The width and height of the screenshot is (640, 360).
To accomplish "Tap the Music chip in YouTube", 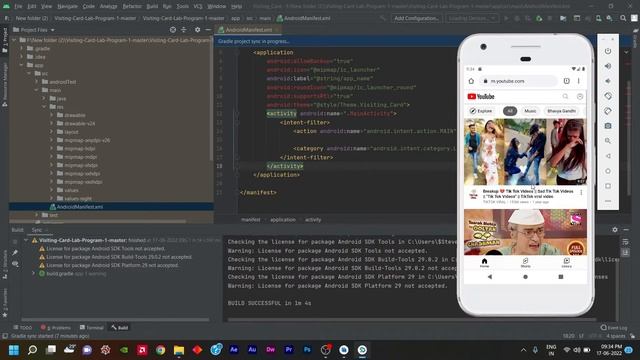I will pyautogui.click(x=530, y=111).
